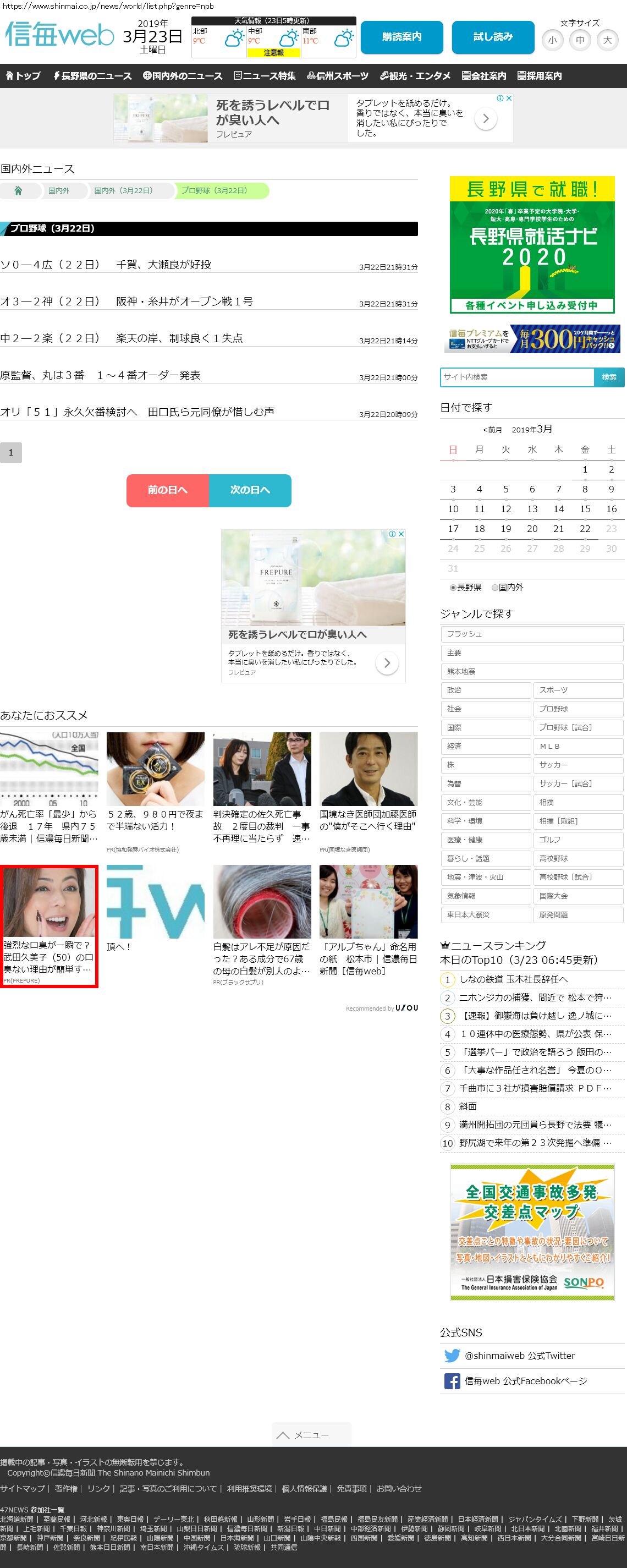Pick March 15 in the calendar
627x1568 pixels.
[585, 509]
